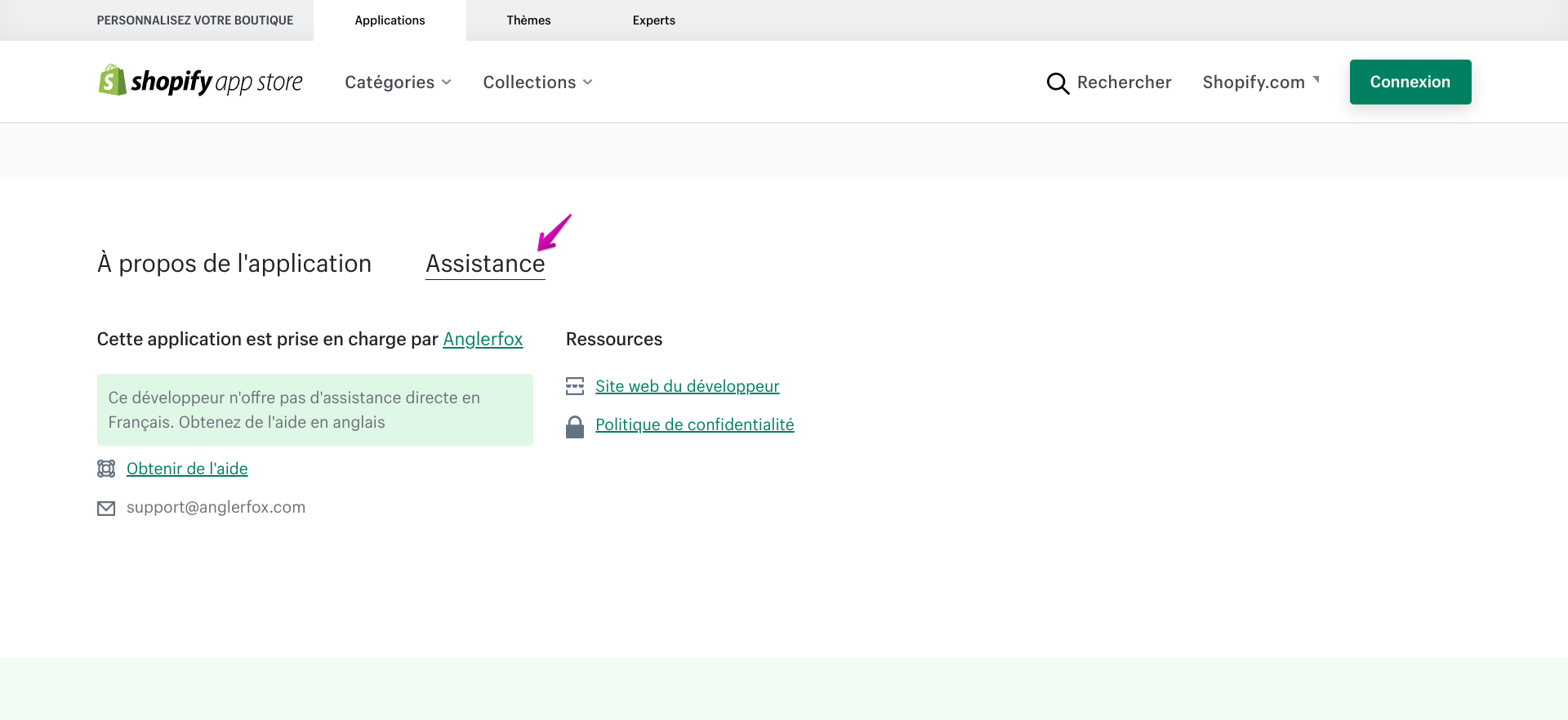Open Site web du développeur link
The width and height of the screenshot is (1568, 720).
point(688,386)
